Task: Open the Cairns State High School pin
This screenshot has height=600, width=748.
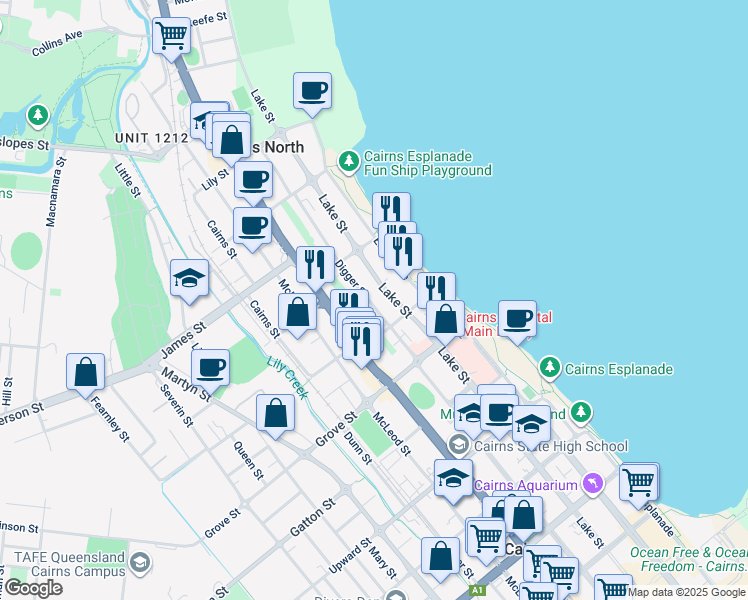Action: 458,445
